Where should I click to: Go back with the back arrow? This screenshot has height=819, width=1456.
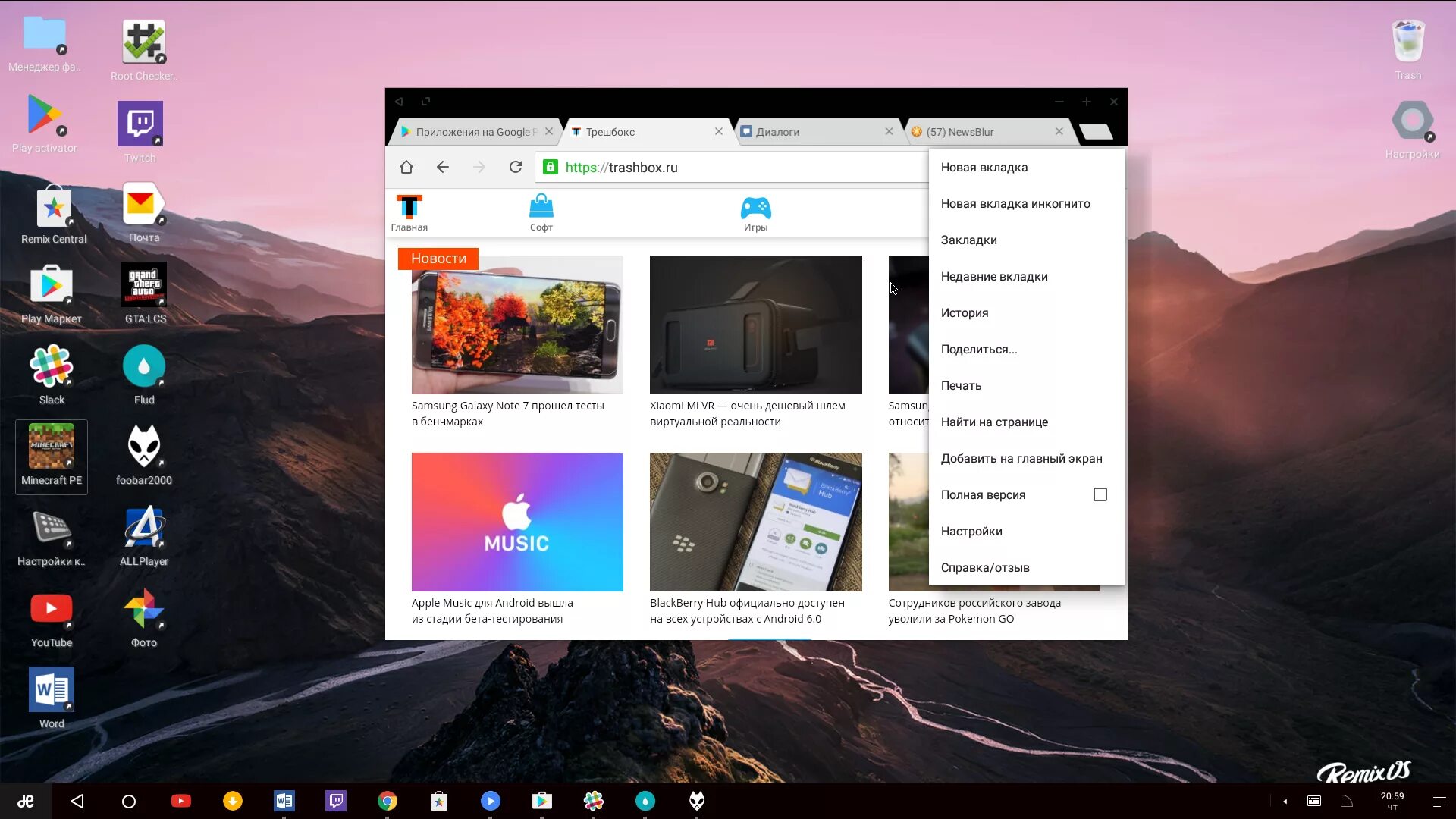tap(443, 167)
